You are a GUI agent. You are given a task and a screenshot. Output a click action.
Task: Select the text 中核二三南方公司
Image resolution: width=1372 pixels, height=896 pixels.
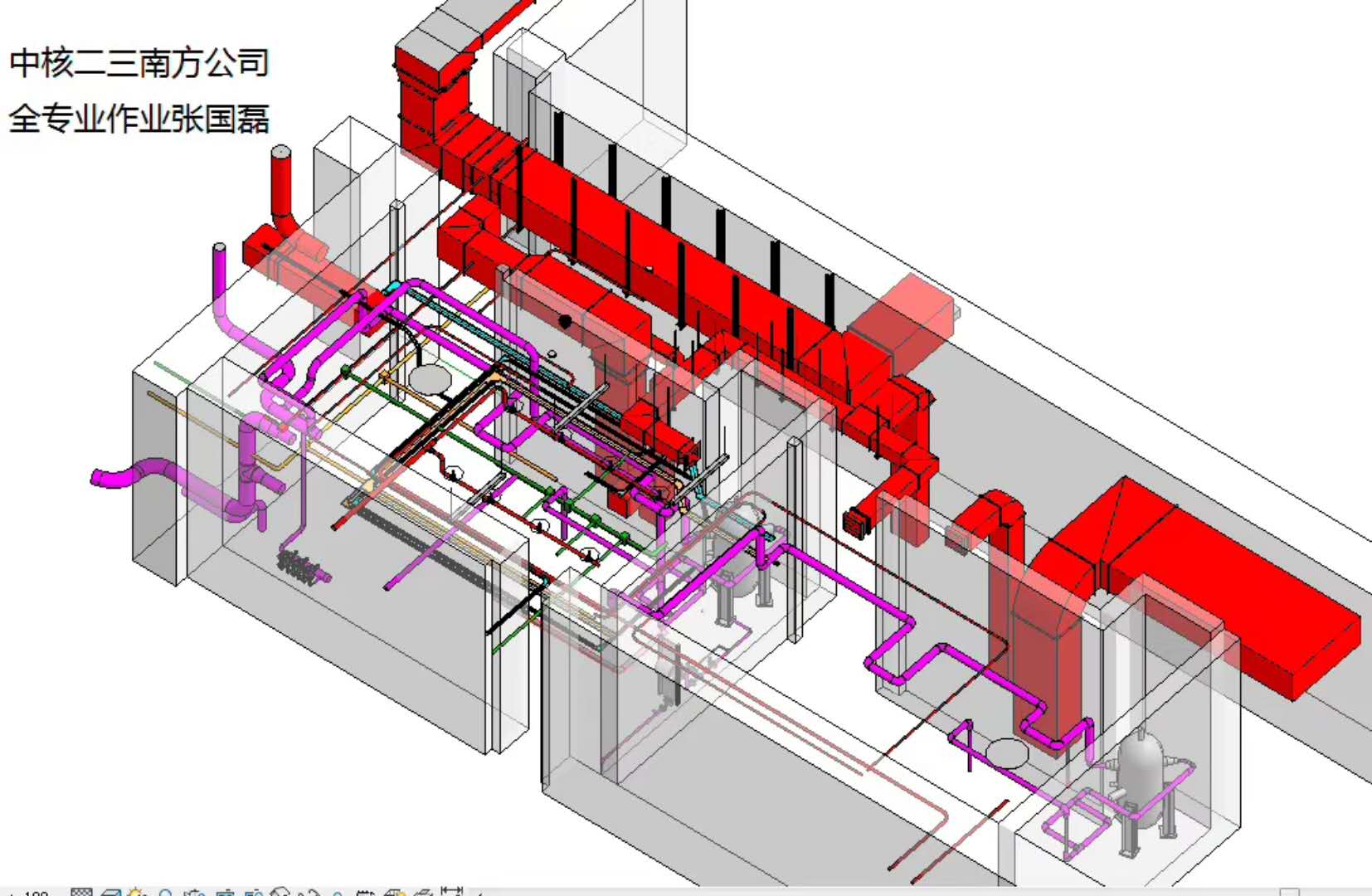[139, 63]
